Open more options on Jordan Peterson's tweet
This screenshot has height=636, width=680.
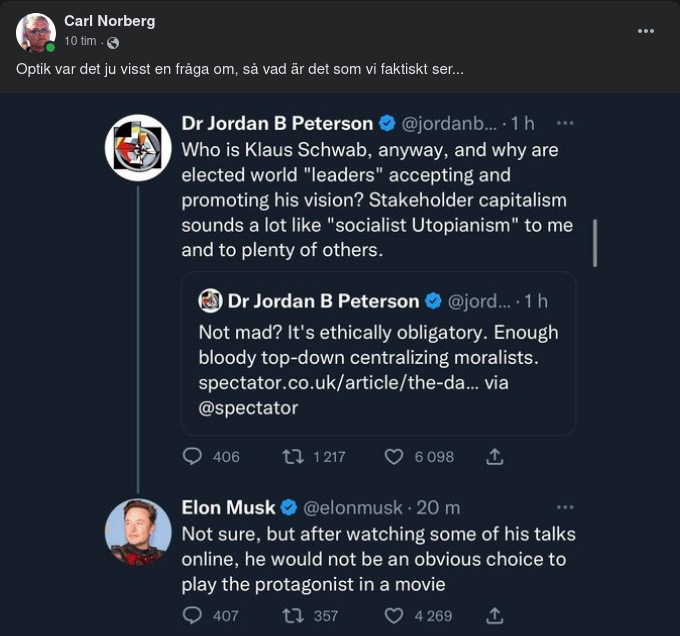point(565,123)
